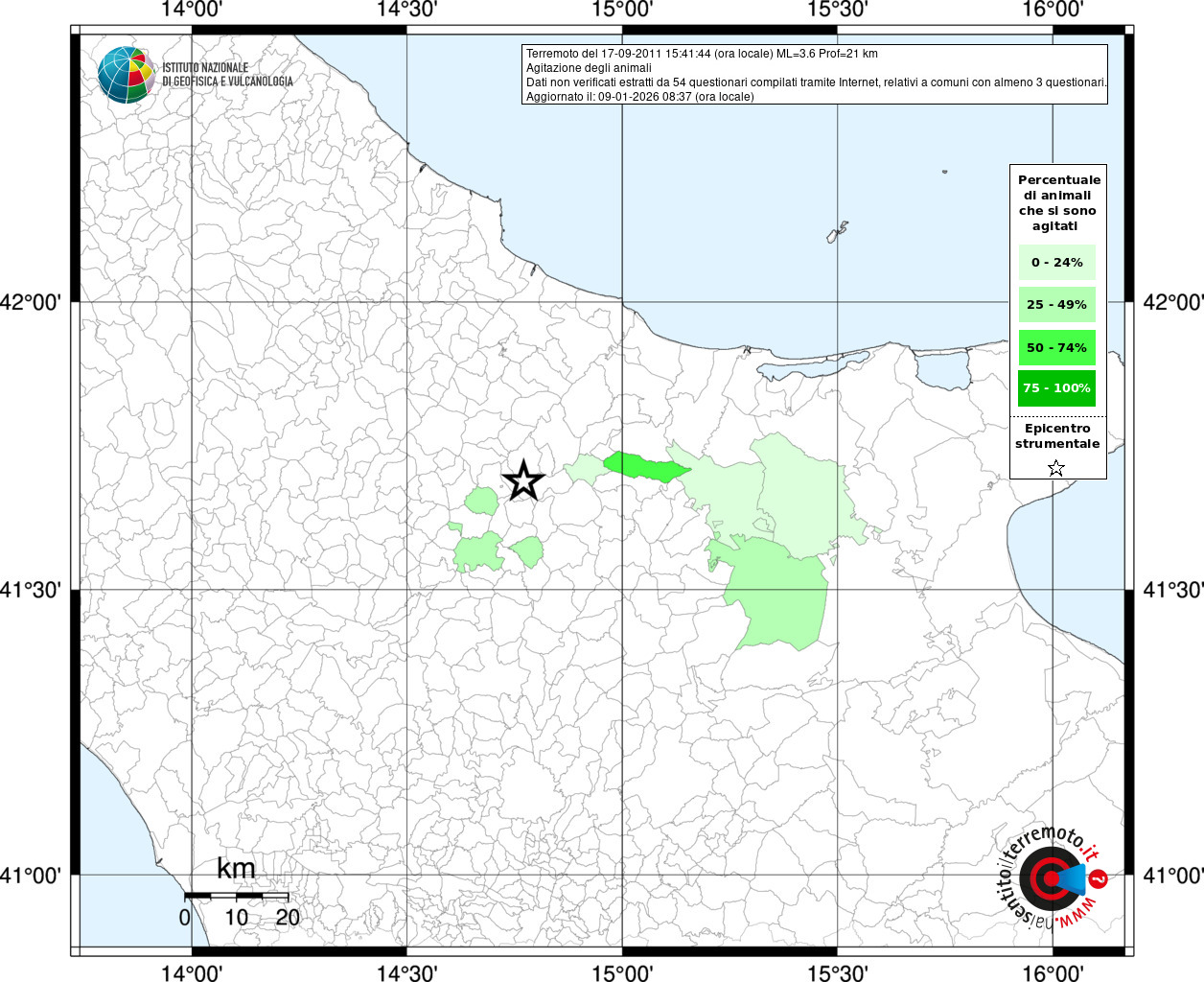Screen dimensions: 1204x982
Task: Click the INGV globe logo
Action: tap(127, 74)
